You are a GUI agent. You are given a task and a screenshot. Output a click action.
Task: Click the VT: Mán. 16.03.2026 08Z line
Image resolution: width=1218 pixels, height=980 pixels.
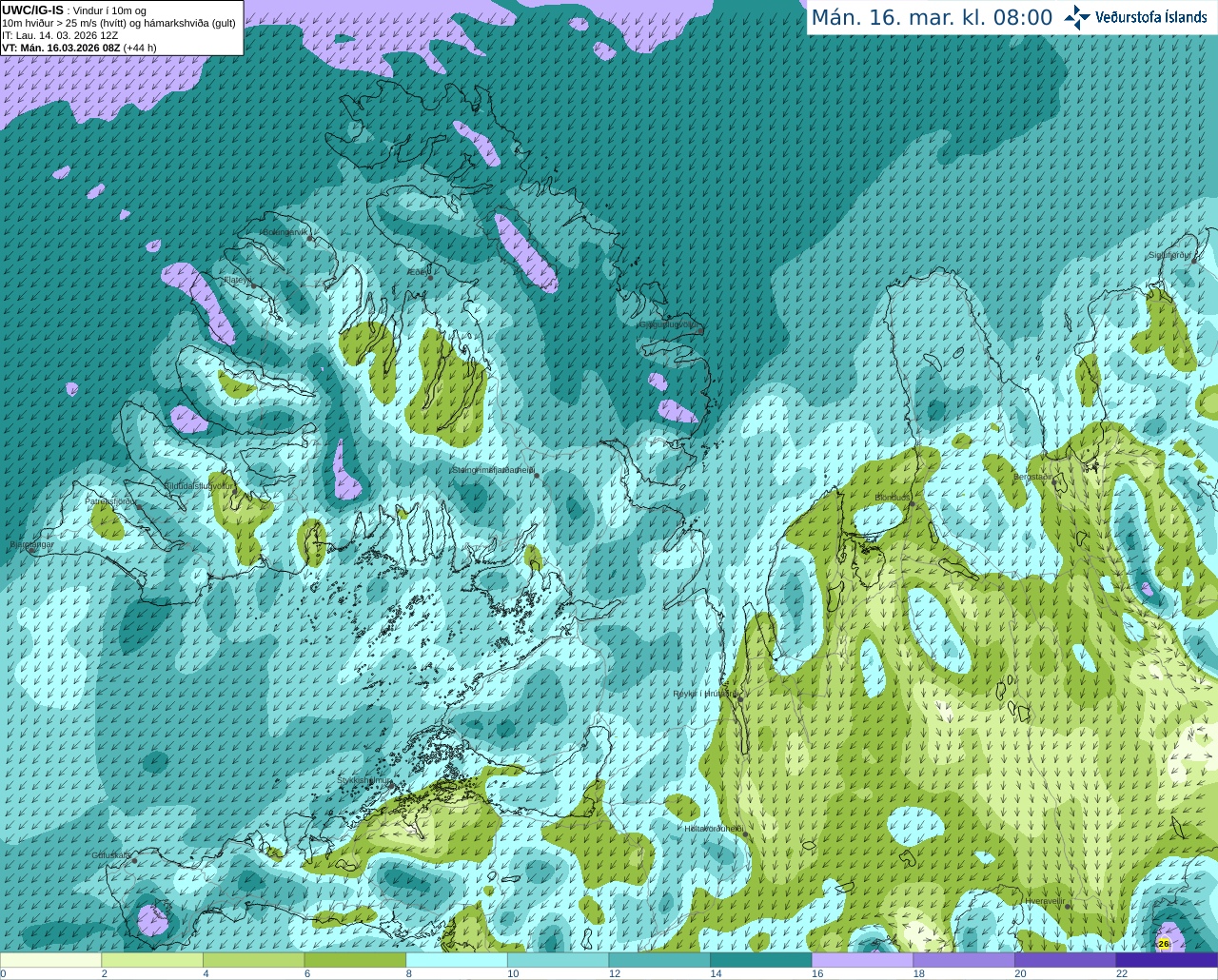(79, 48)
